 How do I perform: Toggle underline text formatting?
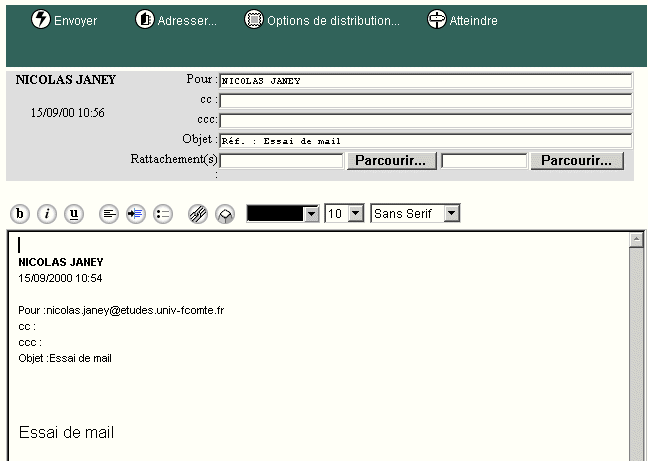pyautogui.click(x=74, y=214)
